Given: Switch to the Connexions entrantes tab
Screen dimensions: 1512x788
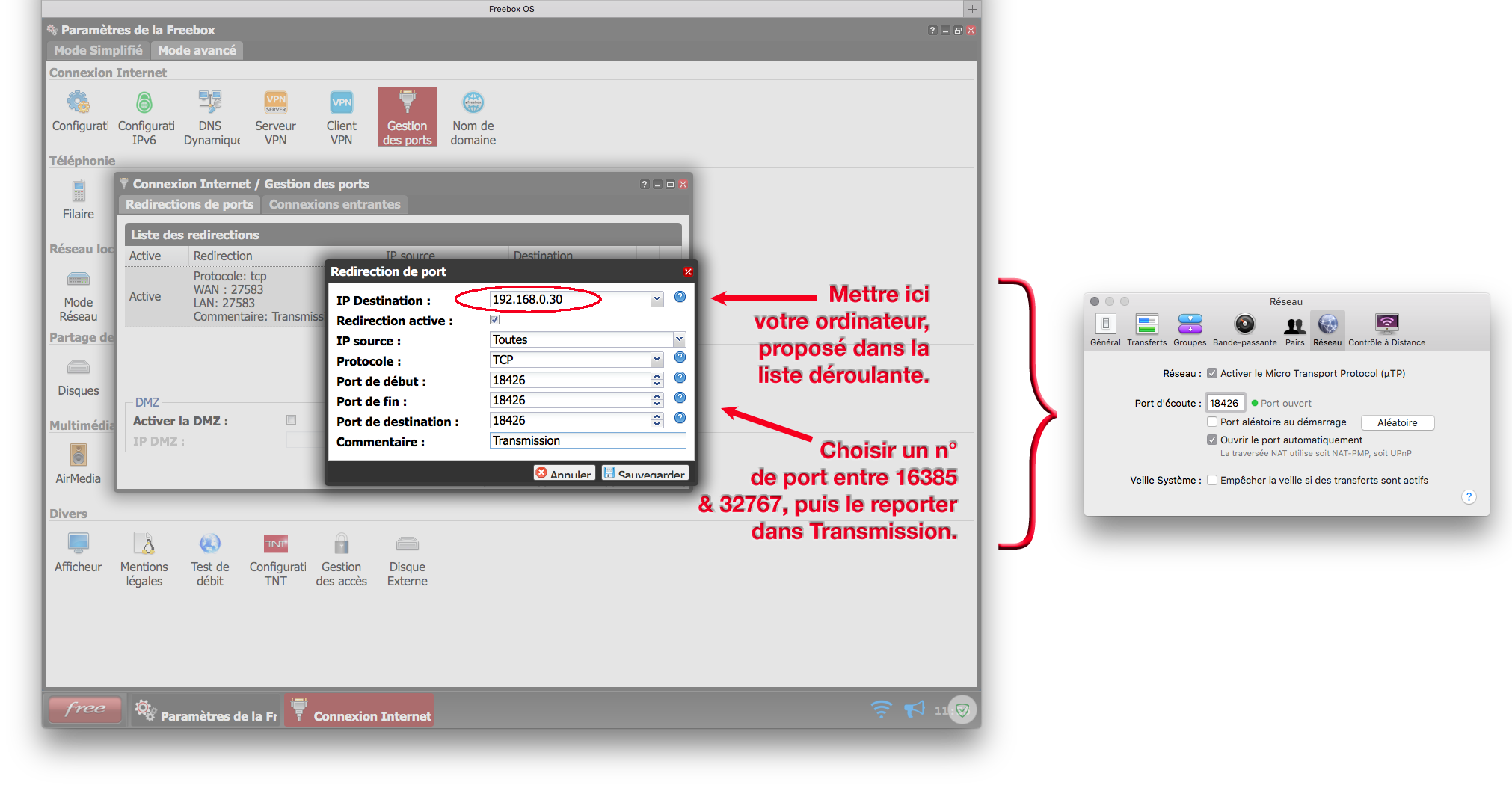Looking at the screenshot, I should click(334, 205).
